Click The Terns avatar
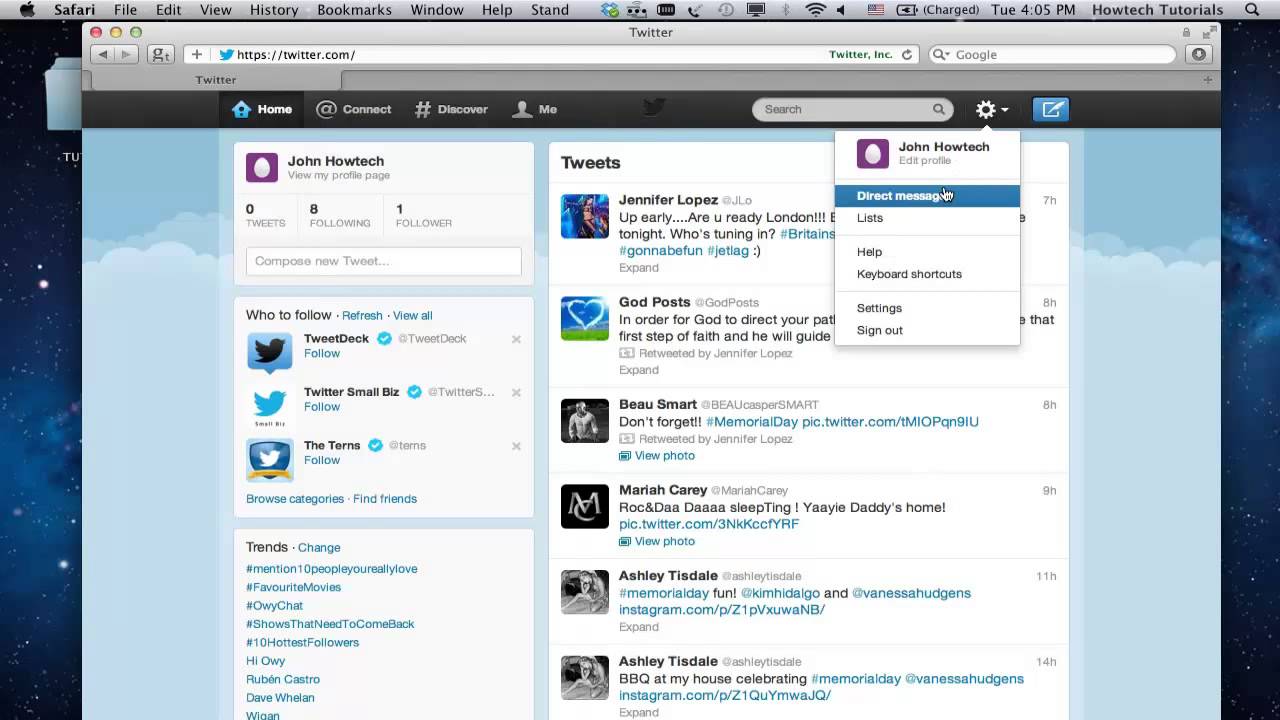Image resolution: width=1280 pixels, height=720 pixels. 270,459
